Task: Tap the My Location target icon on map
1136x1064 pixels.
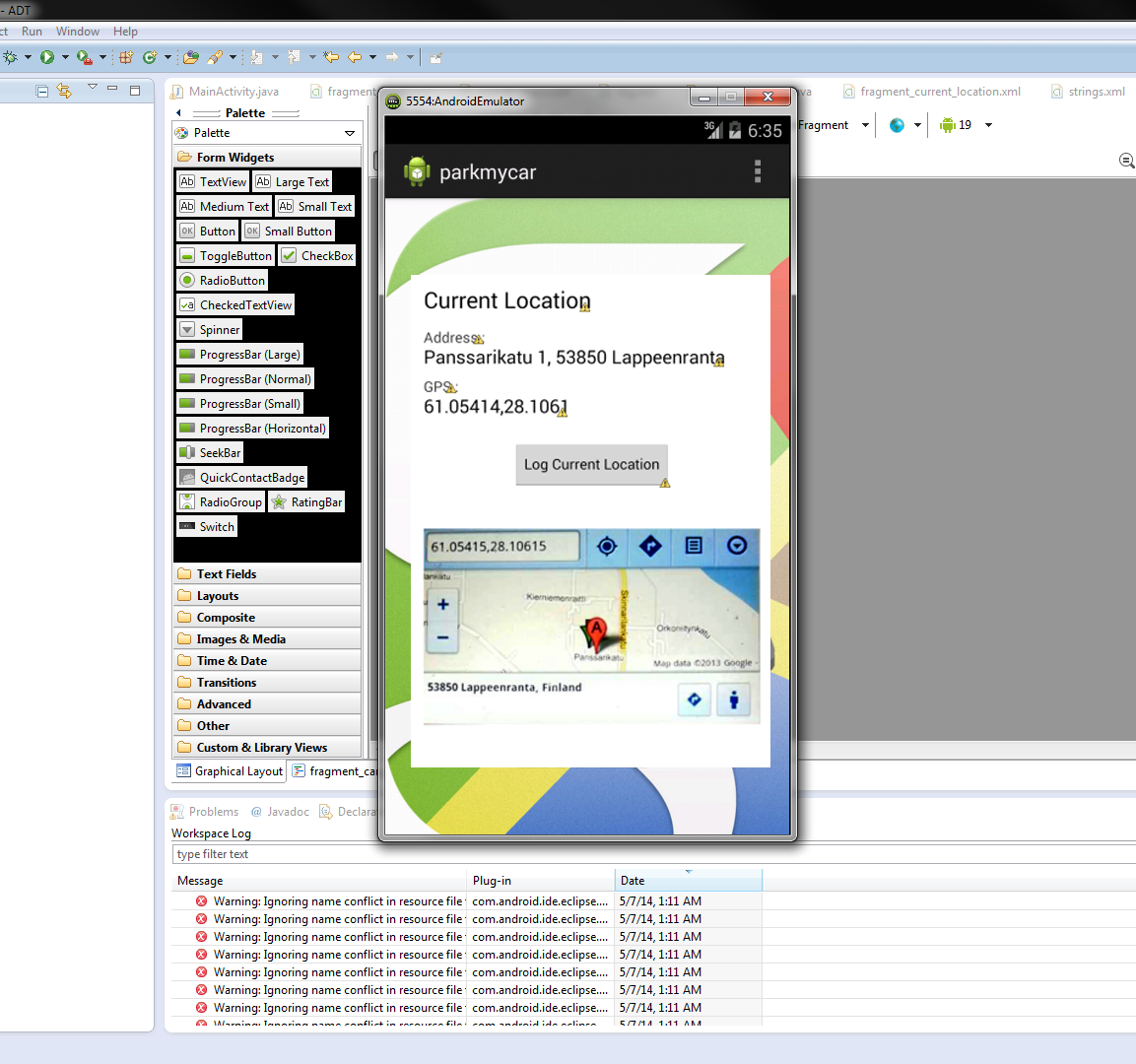Action: [607, 546]
